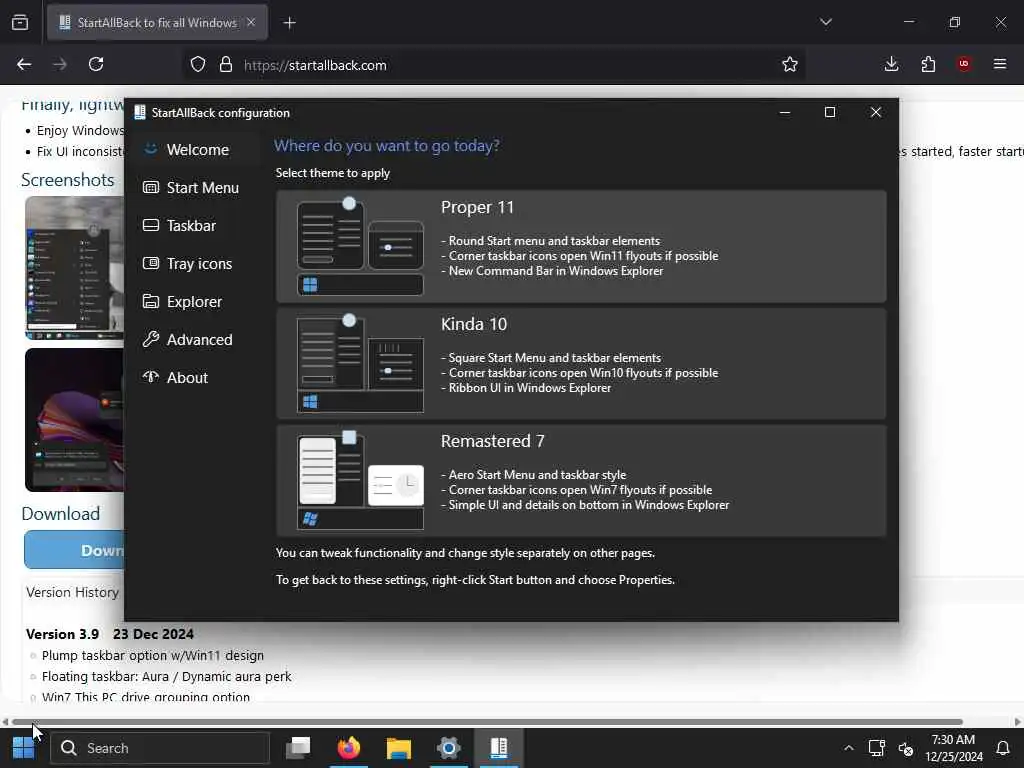Select StartAllBack taskbar icon
1024x768 pixels.
click(499, 748)
